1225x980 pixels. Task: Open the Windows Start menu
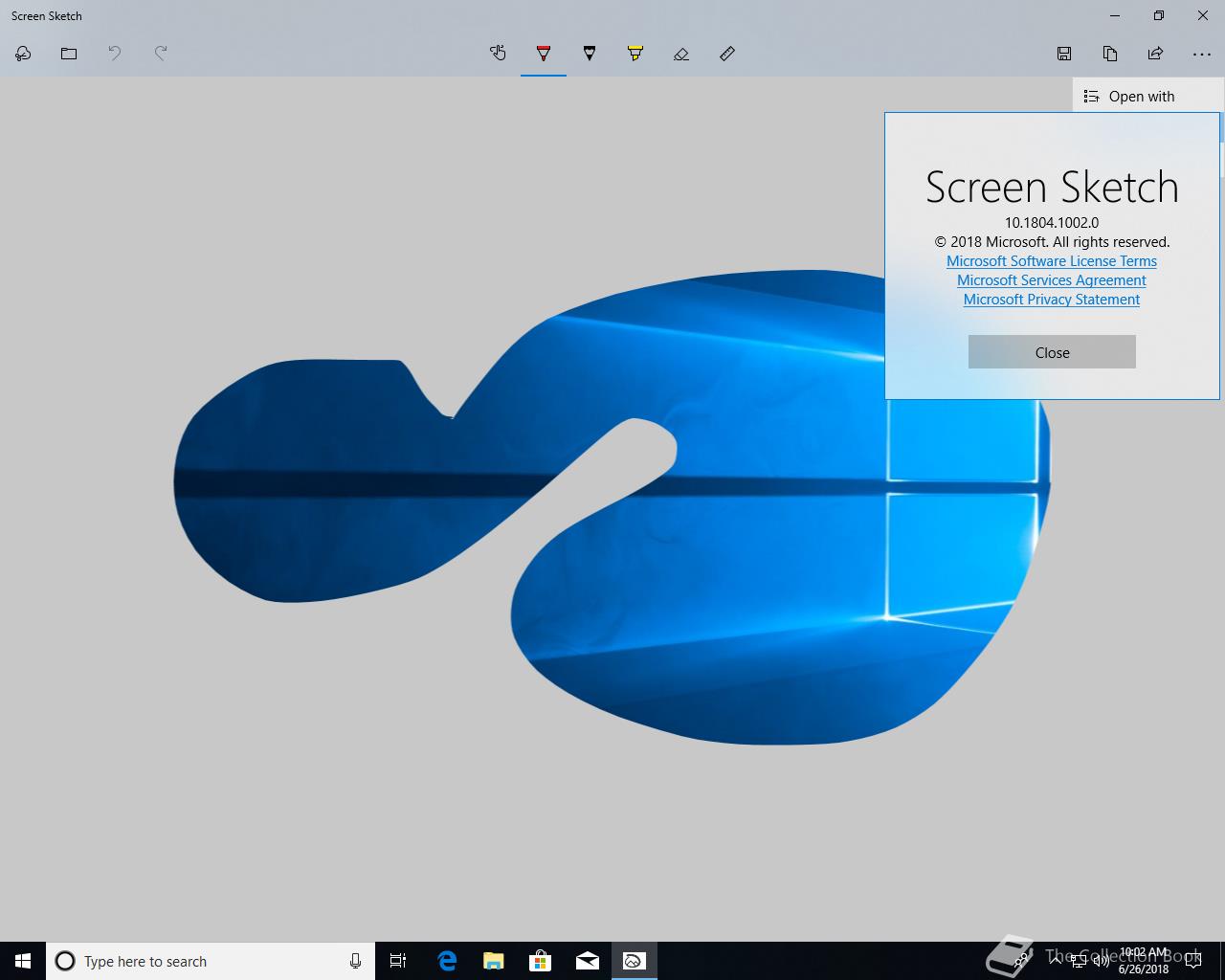pyautogui.click(x=23, y=961)
